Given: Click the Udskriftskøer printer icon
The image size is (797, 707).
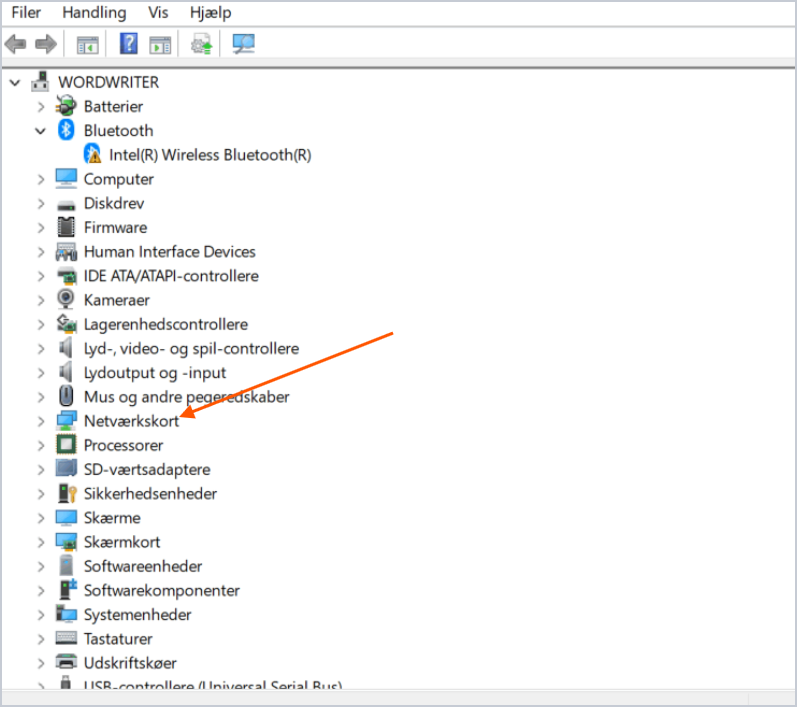Looking at the screenshot, I should [66, 662].
